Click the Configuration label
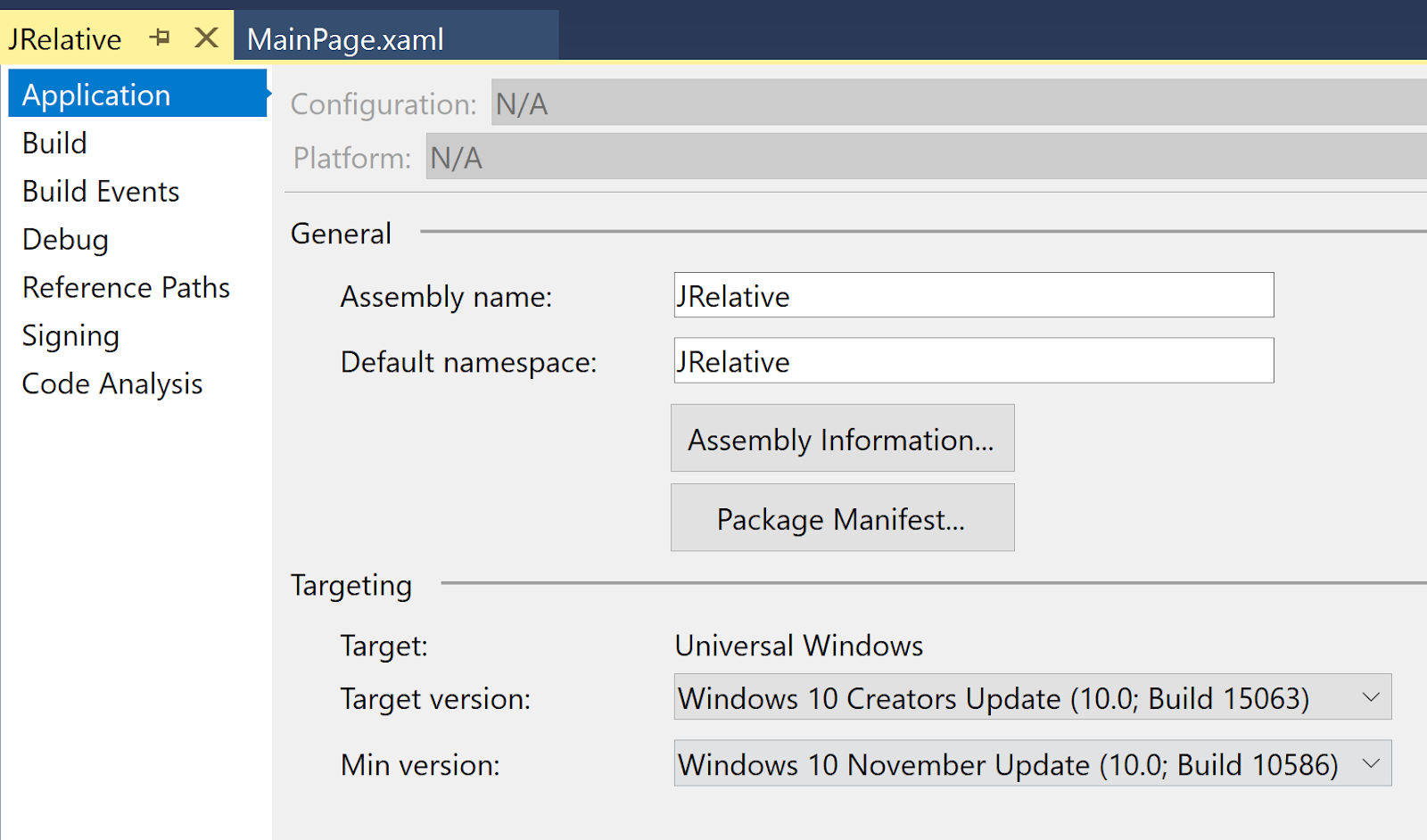1427x840 pixels. click(384, 103)
